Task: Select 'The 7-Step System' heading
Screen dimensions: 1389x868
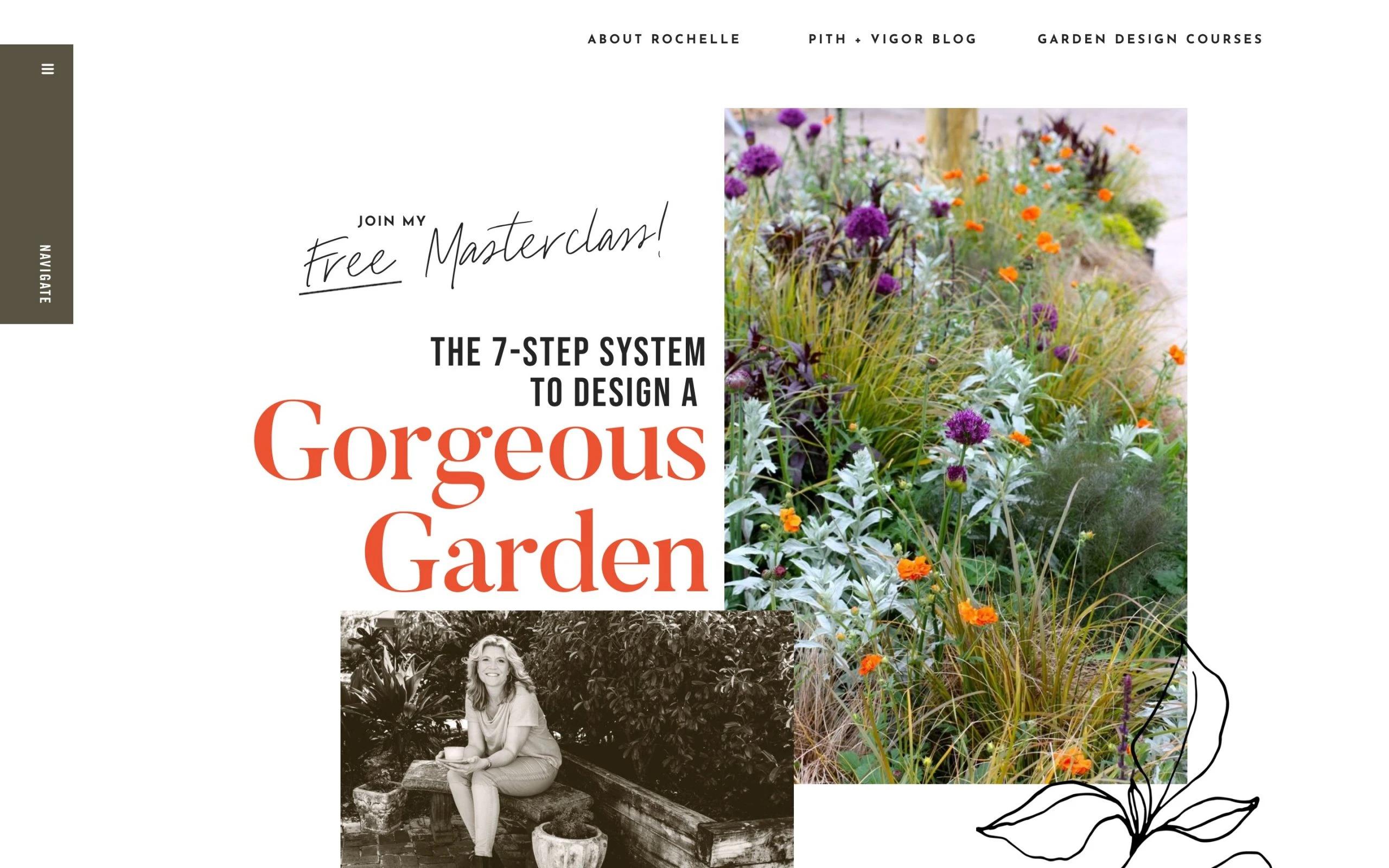Action: click(x=568, y=352)
